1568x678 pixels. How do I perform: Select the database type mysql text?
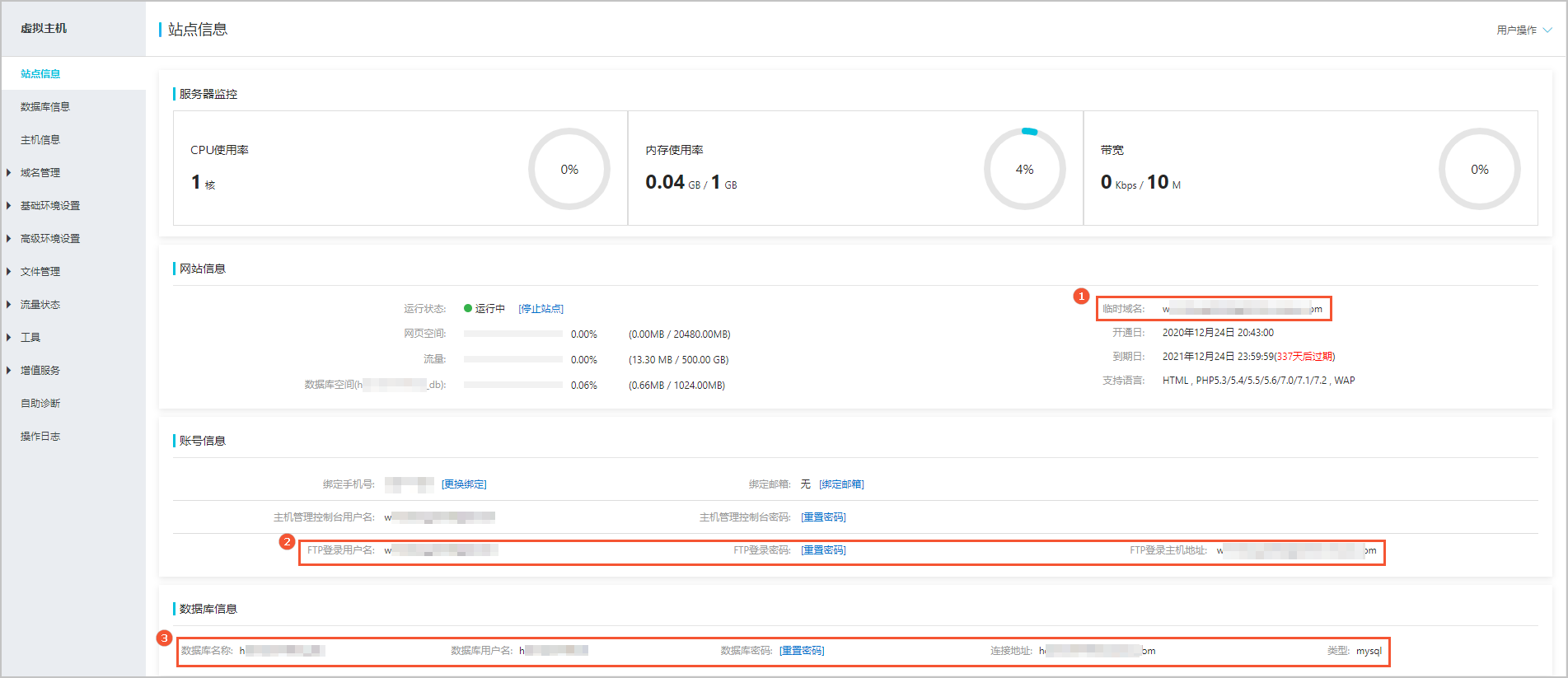click(x=1369, y=650)
